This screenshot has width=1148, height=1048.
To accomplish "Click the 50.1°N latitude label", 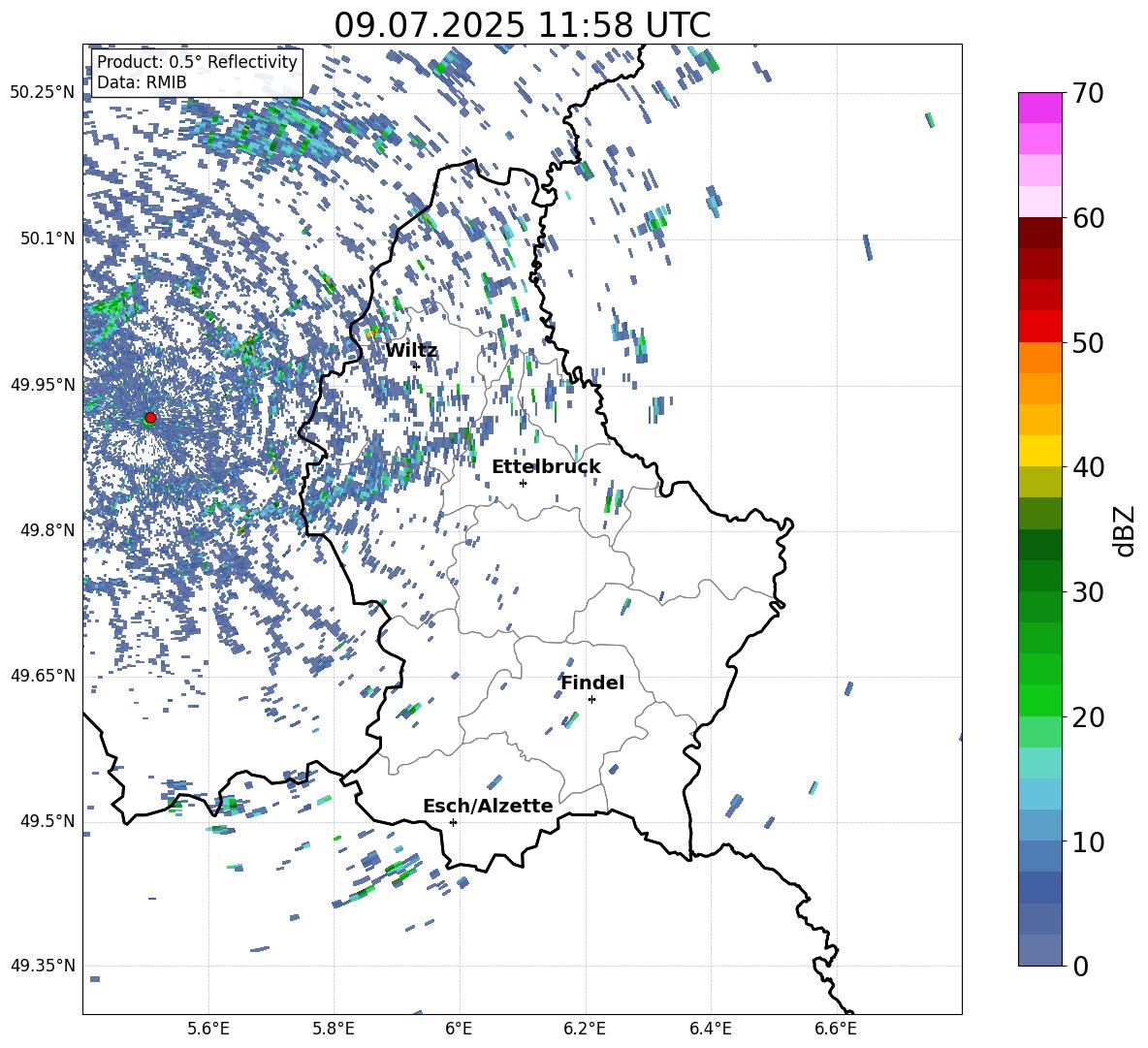I will 48,238.
